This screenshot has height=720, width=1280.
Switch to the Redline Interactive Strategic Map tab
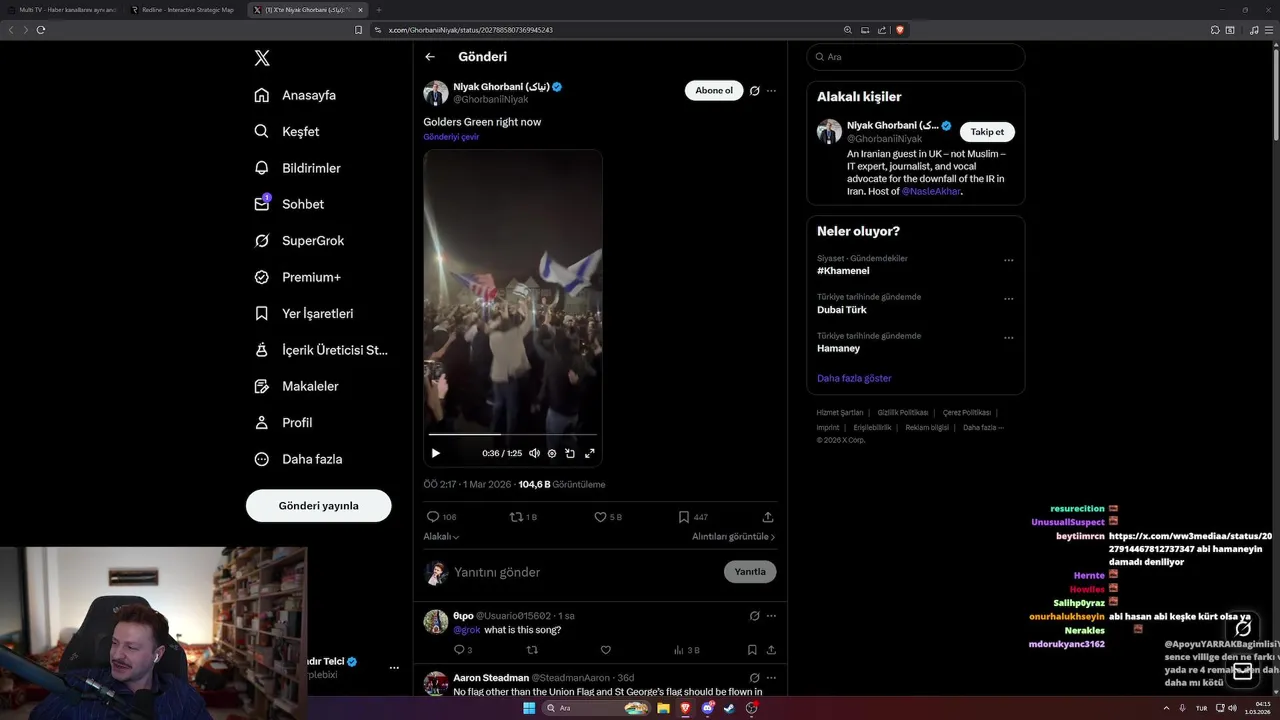coord(184,9)
